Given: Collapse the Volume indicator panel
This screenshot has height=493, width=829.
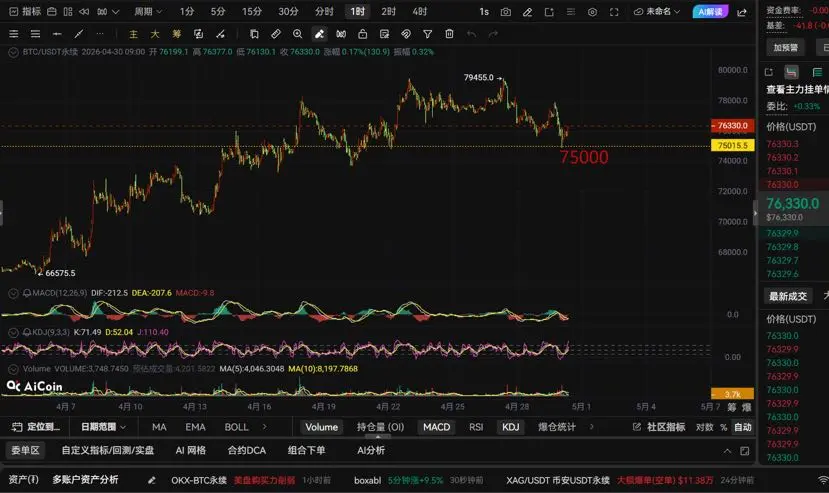Looking at the screenshot, I should [x=13, y=369].
